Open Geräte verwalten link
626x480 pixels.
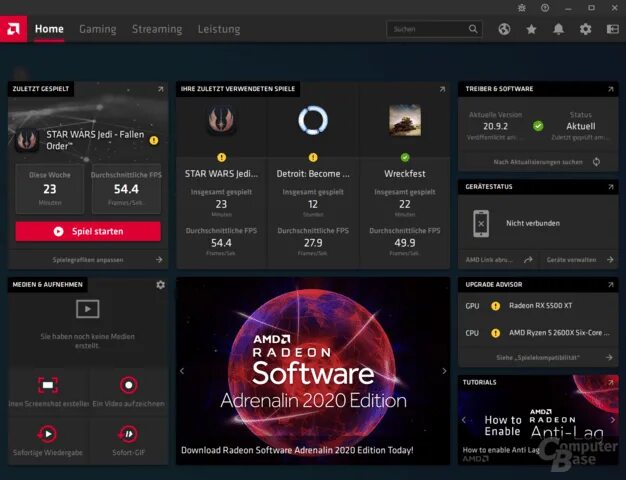point(579,260)
